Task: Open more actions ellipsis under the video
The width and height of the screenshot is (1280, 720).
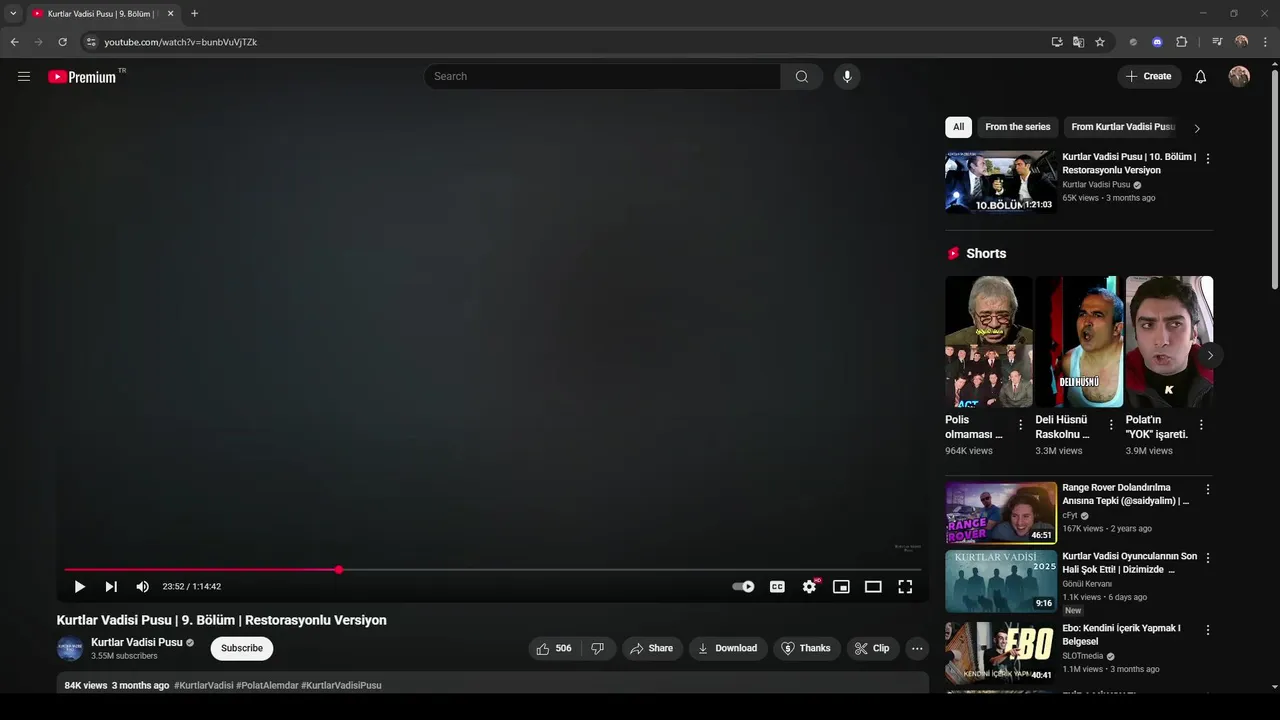Action: point(917,648)
